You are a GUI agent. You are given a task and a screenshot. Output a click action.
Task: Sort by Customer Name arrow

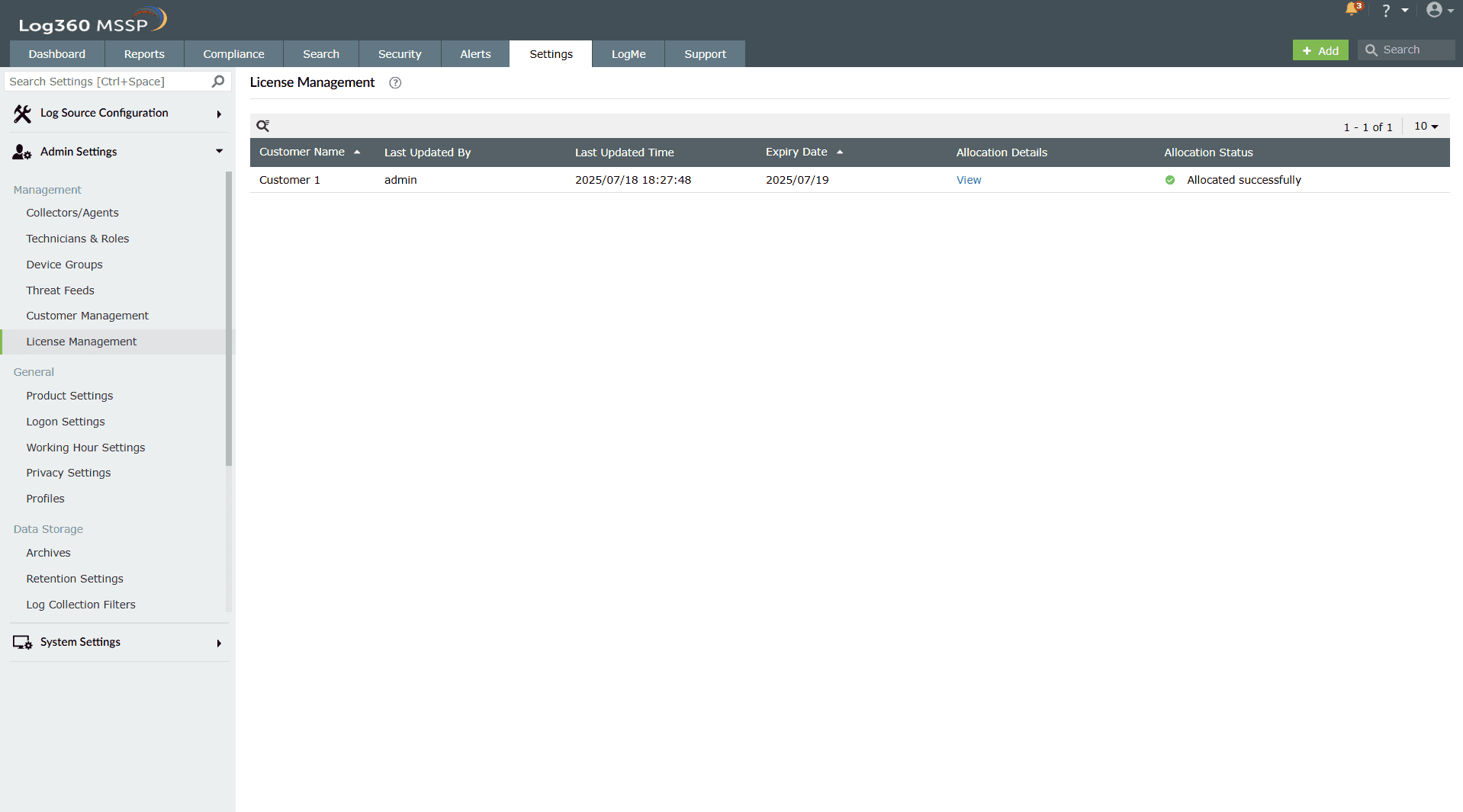357,152
